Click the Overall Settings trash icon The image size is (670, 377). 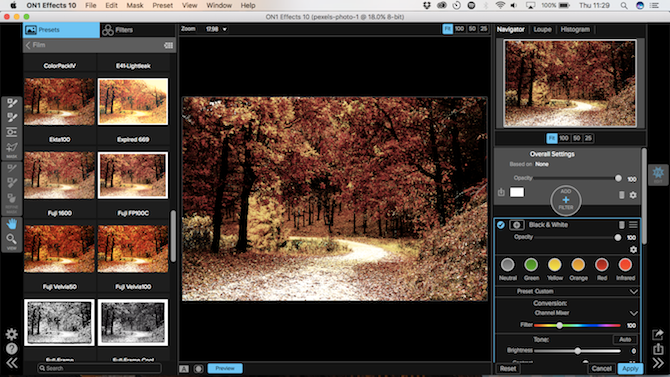pyautogui.click(x=622, y=195)
